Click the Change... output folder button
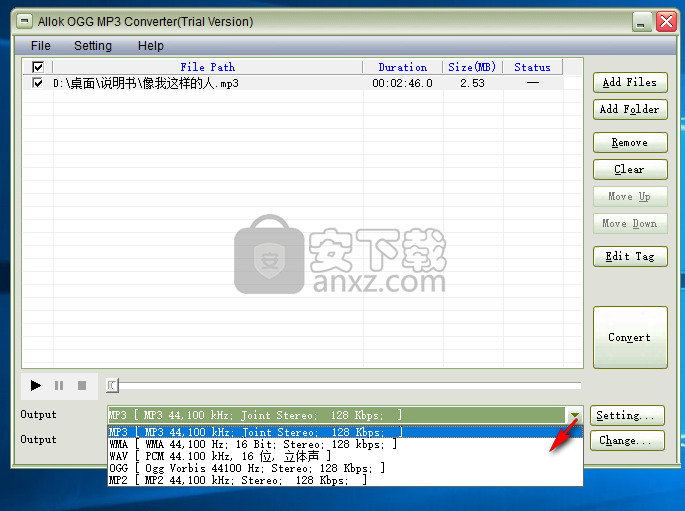685x511 pixels. point(627,441)
